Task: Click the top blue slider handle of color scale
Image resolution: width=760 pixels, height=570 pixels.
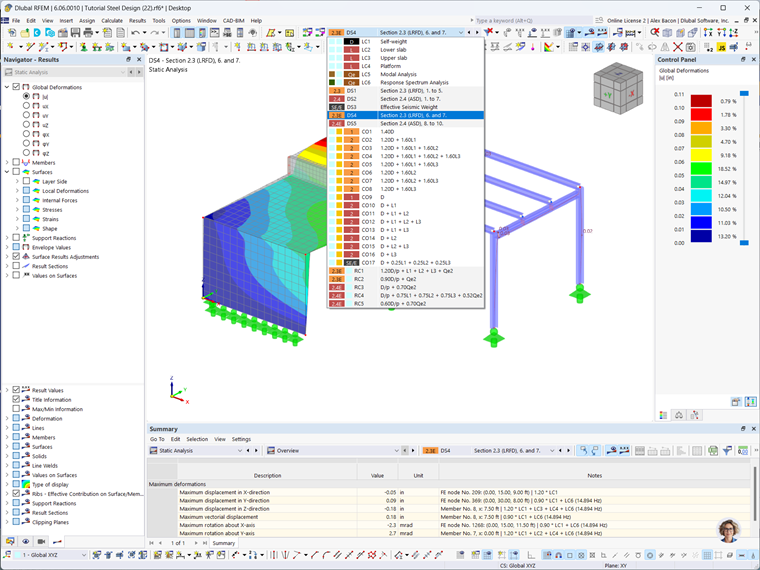Action: (744, 93)
